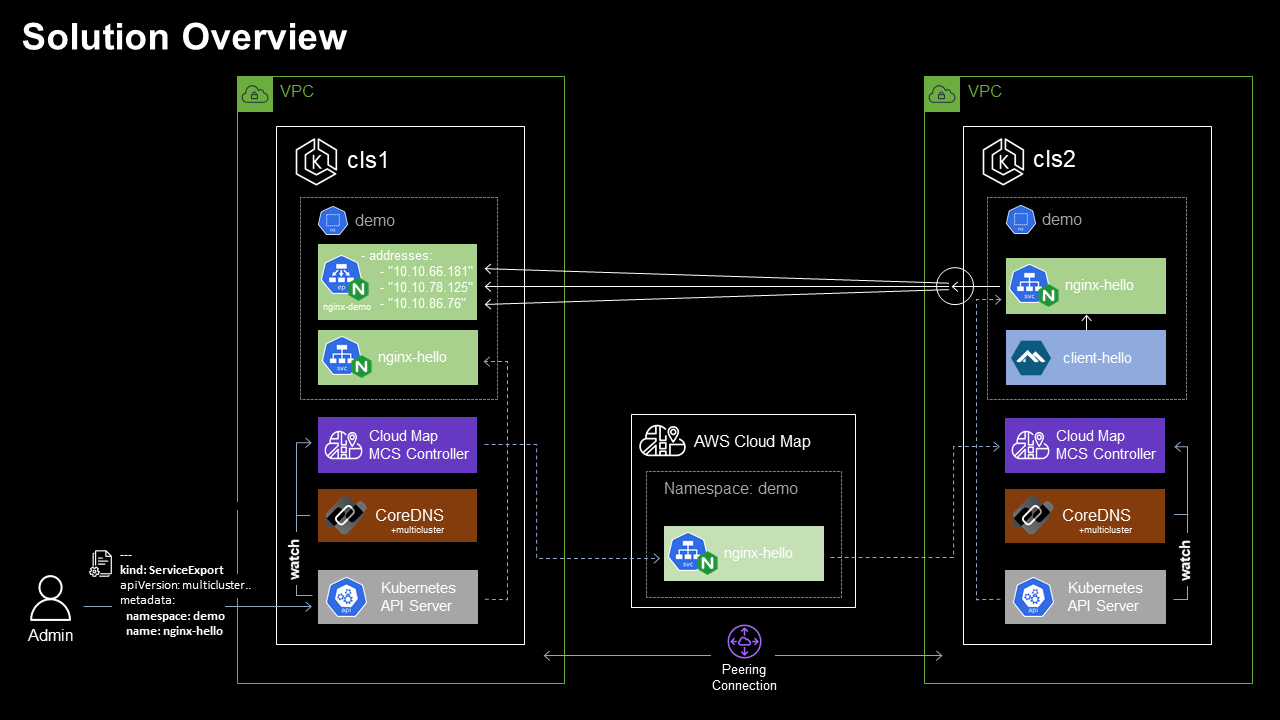Click the client-hello label
The width and height of the screenshot is (1280, 720).
[1097, 357]
